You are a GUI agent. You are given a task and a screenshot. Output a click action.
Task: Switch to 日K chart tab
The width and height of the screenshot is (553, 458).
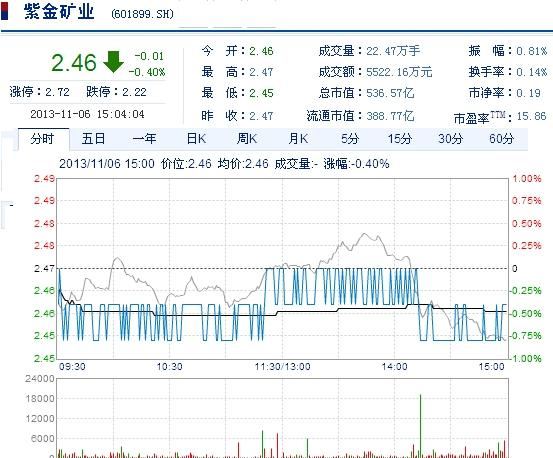point(196,139)
